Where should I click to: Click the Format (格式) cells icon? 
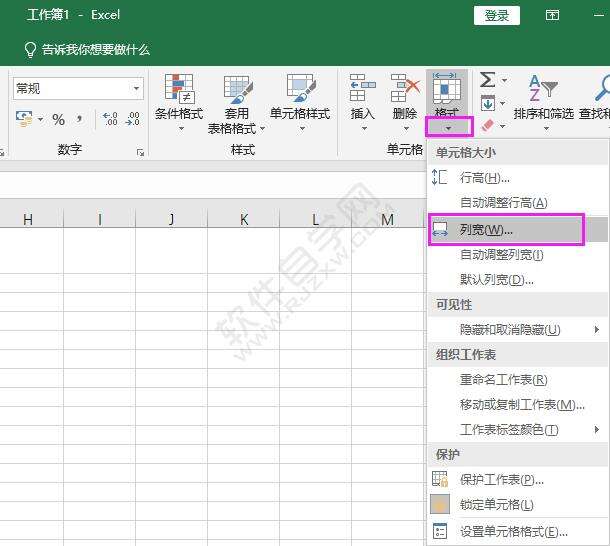point(446,89)
